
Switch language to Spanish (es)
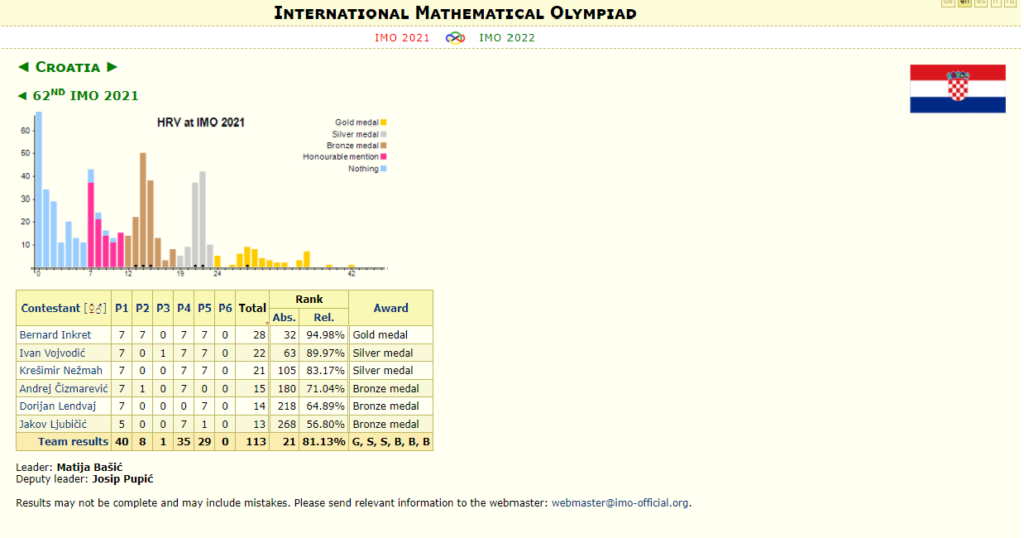click(980, 3)
